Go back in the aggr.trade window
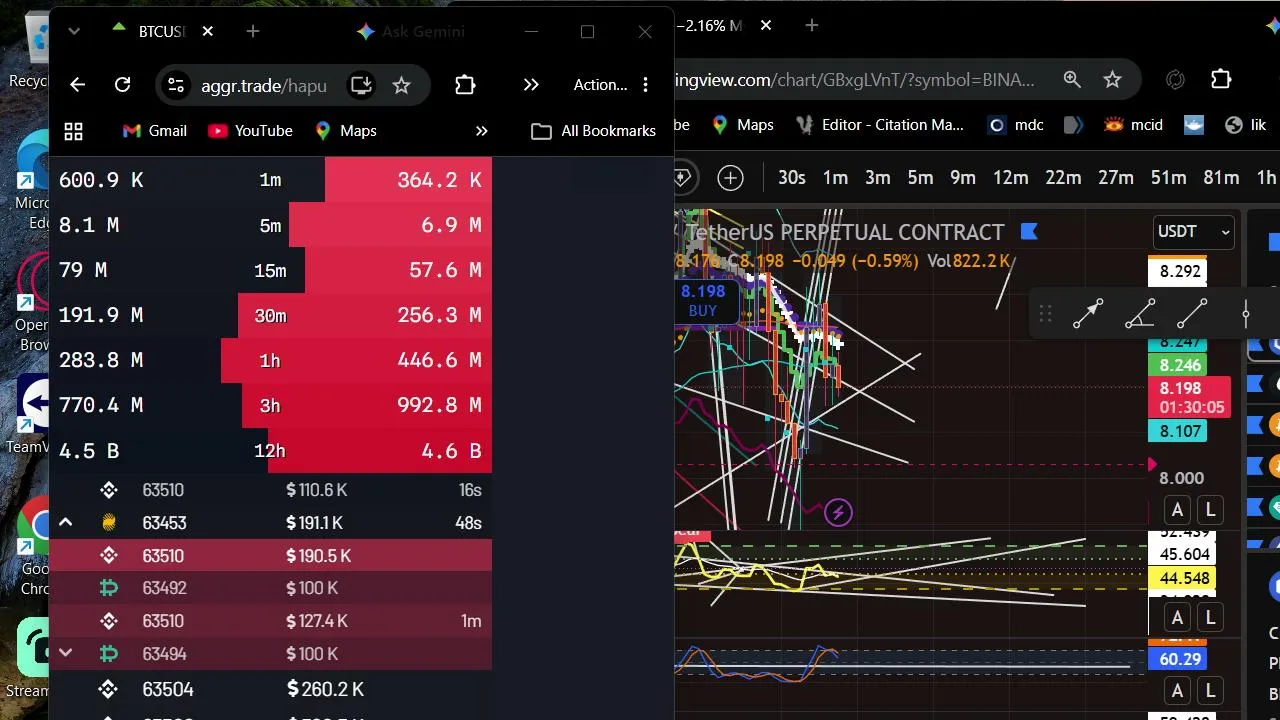Viewport: 1280px width, 720px height. [x=77, y=85]
